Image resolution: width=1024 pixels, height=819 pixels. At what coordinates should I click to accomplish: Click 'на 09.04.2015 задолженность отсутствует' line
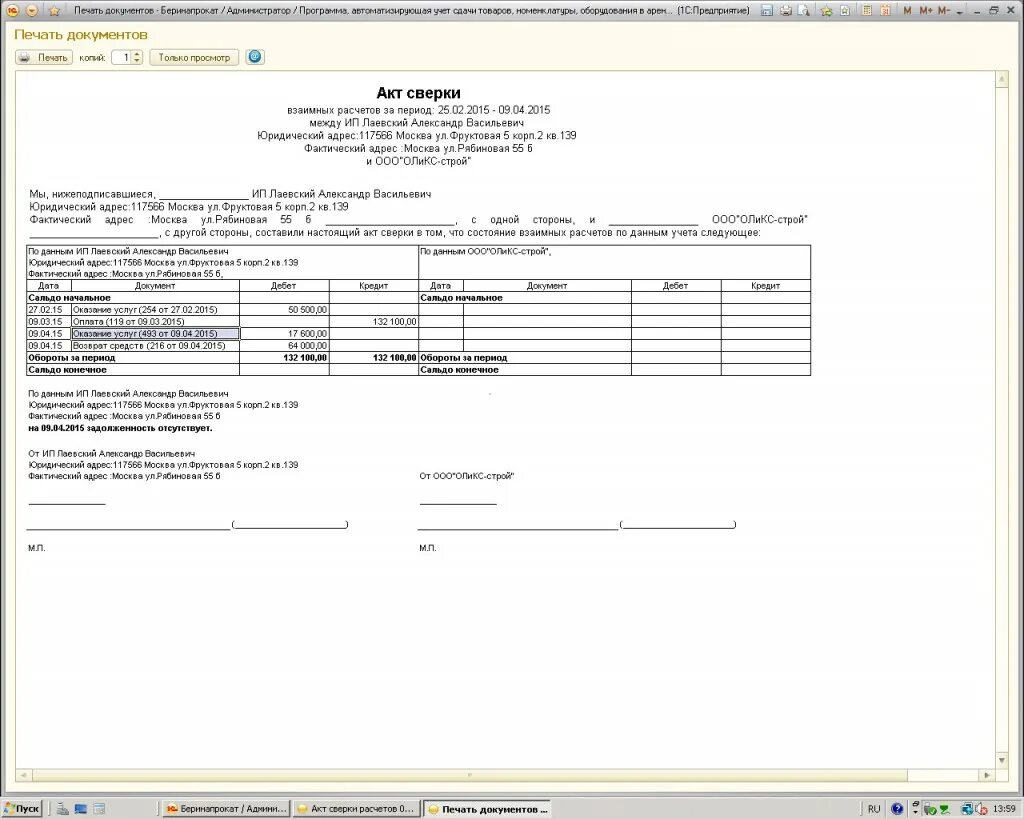(x=120, y=428)
